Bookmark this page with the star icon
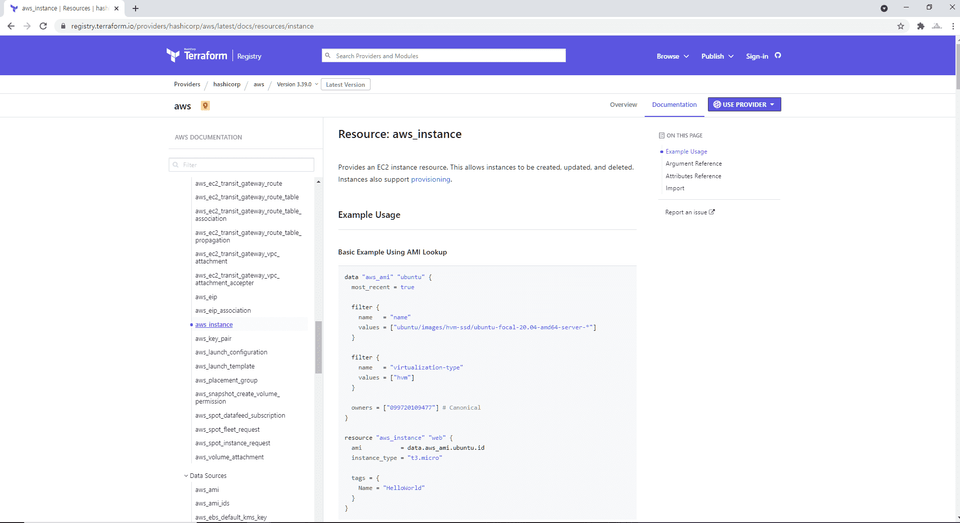 (900, 26)
